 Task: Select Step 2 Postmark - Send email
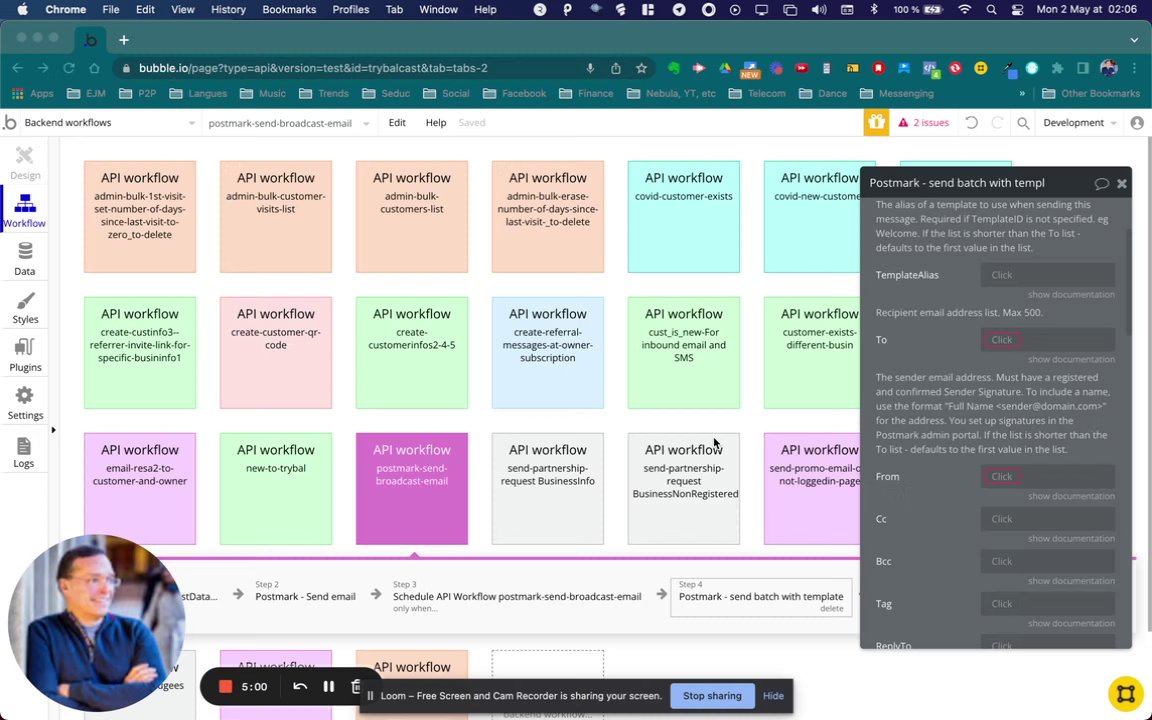pos(306,591)
